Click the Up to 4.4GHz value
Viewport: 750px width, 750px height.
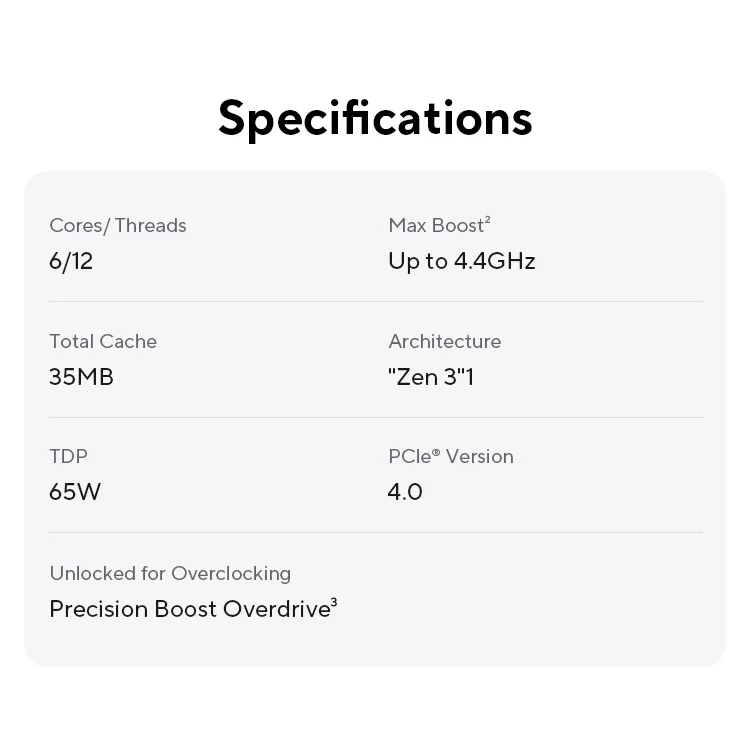tap(462, 261)
